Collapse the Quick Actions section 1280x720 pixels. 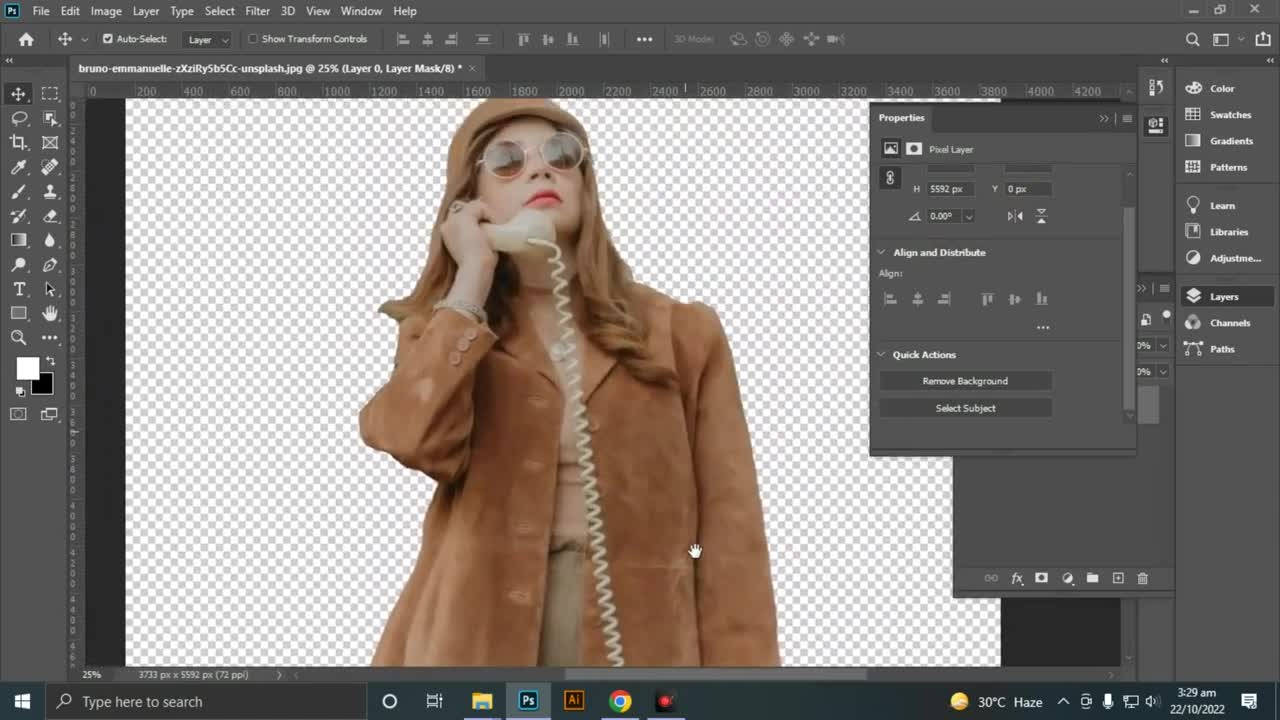click(x=882, y=354)
